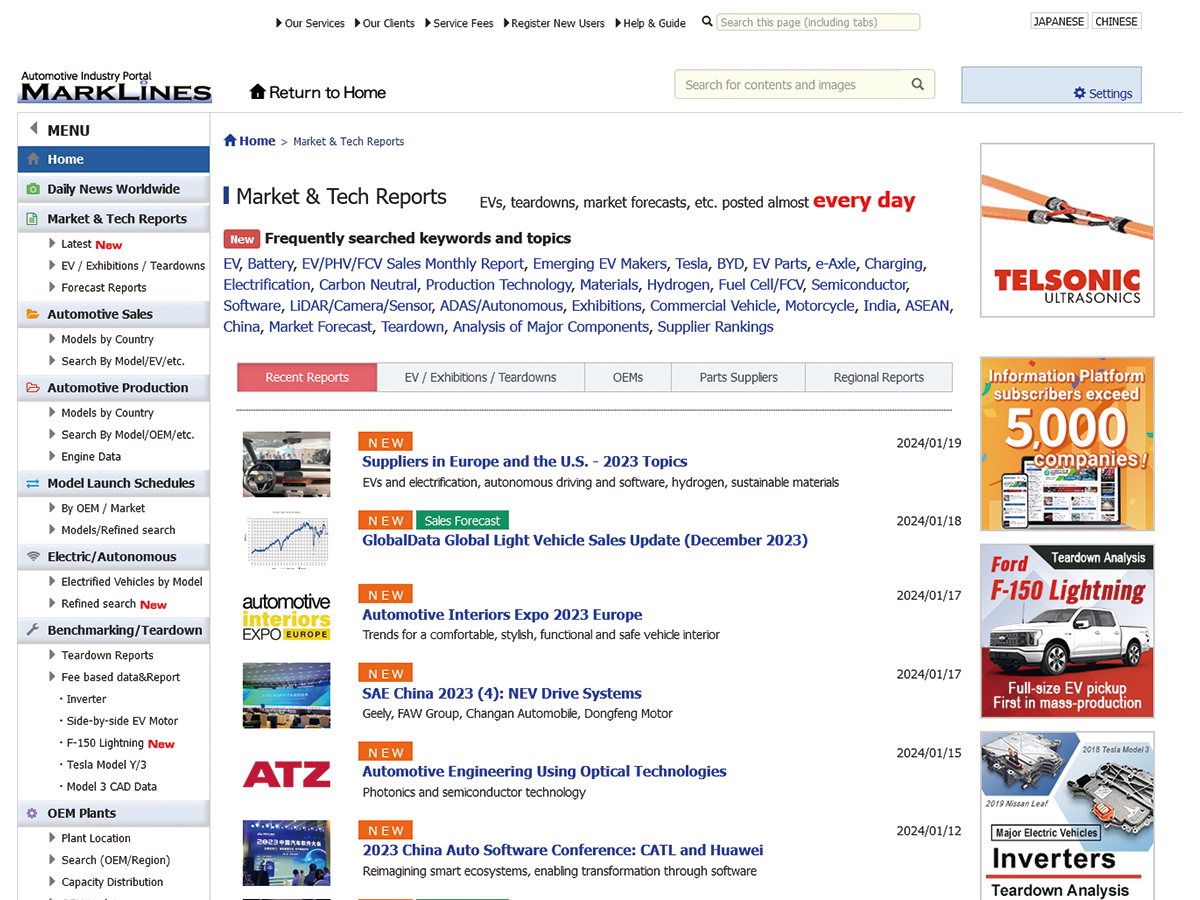This screenshot has height=900, width=1200.
Task: Click the wifi icon for Electric/Autonomous
Action: [x=33, y=557]
